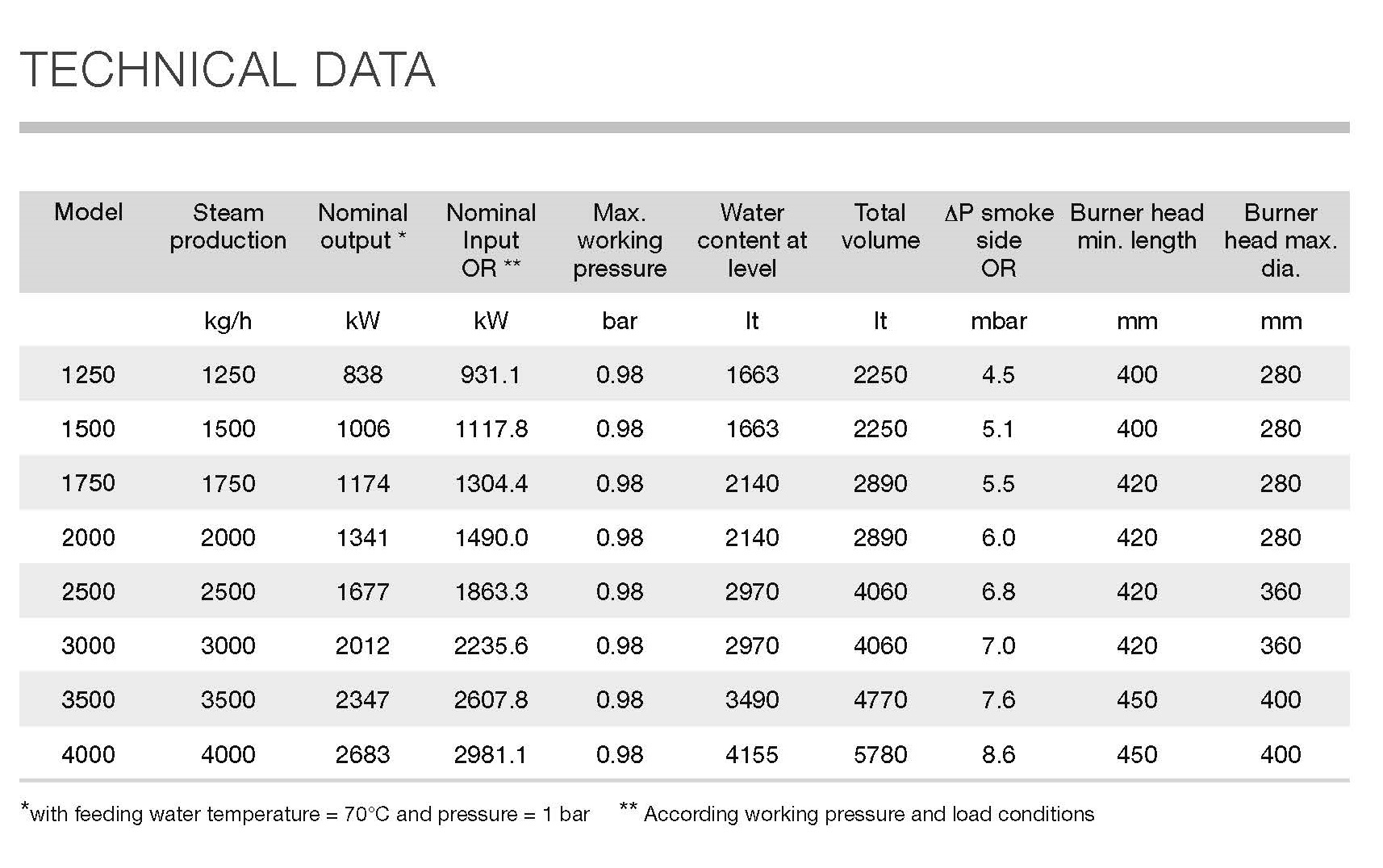1383x868 pixels.
Task: Click nominal input value 2981.1
Action: tap(491, 754)
